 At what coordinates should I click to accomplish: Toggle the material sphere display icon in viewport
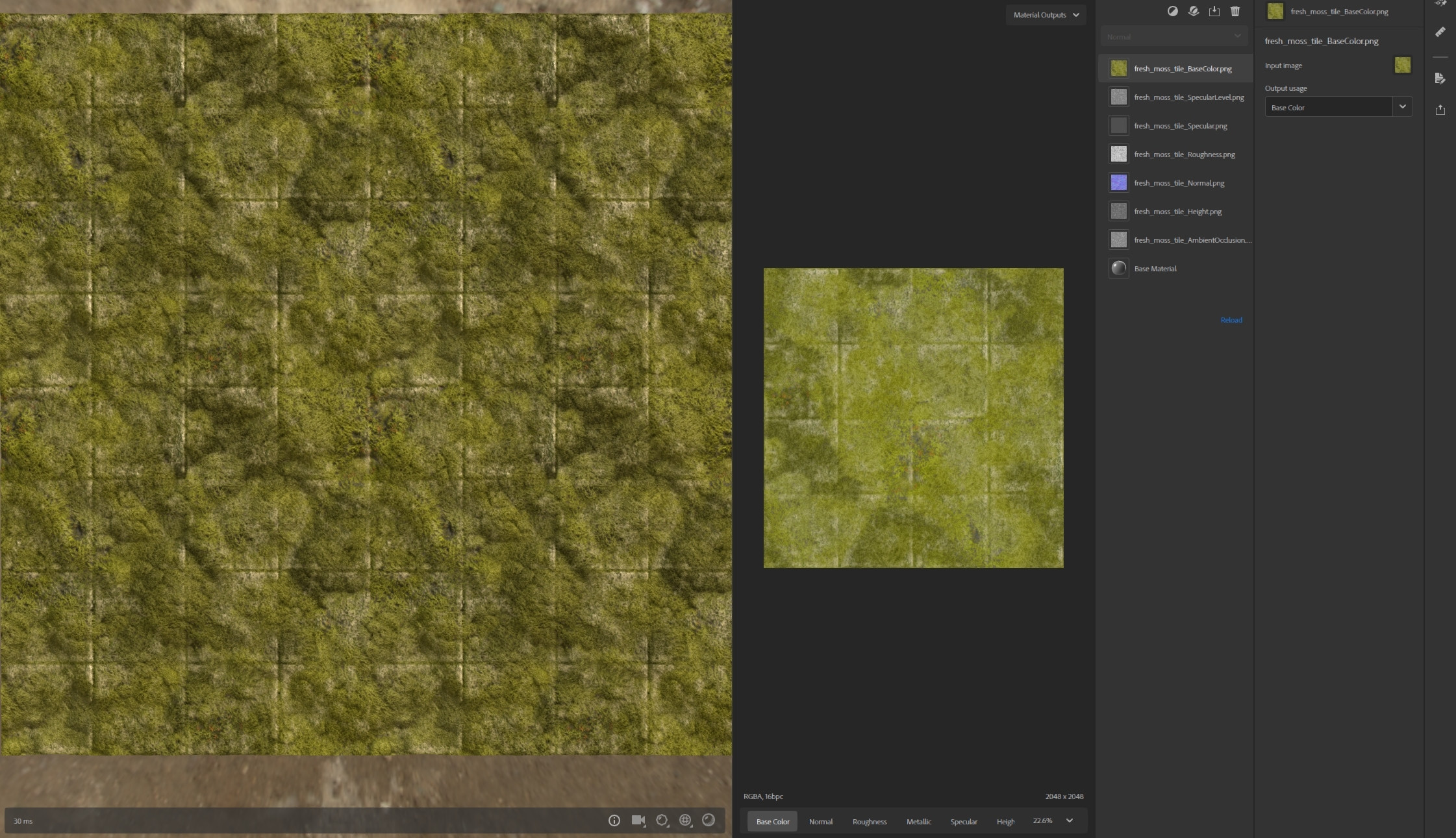click(709, 820)
